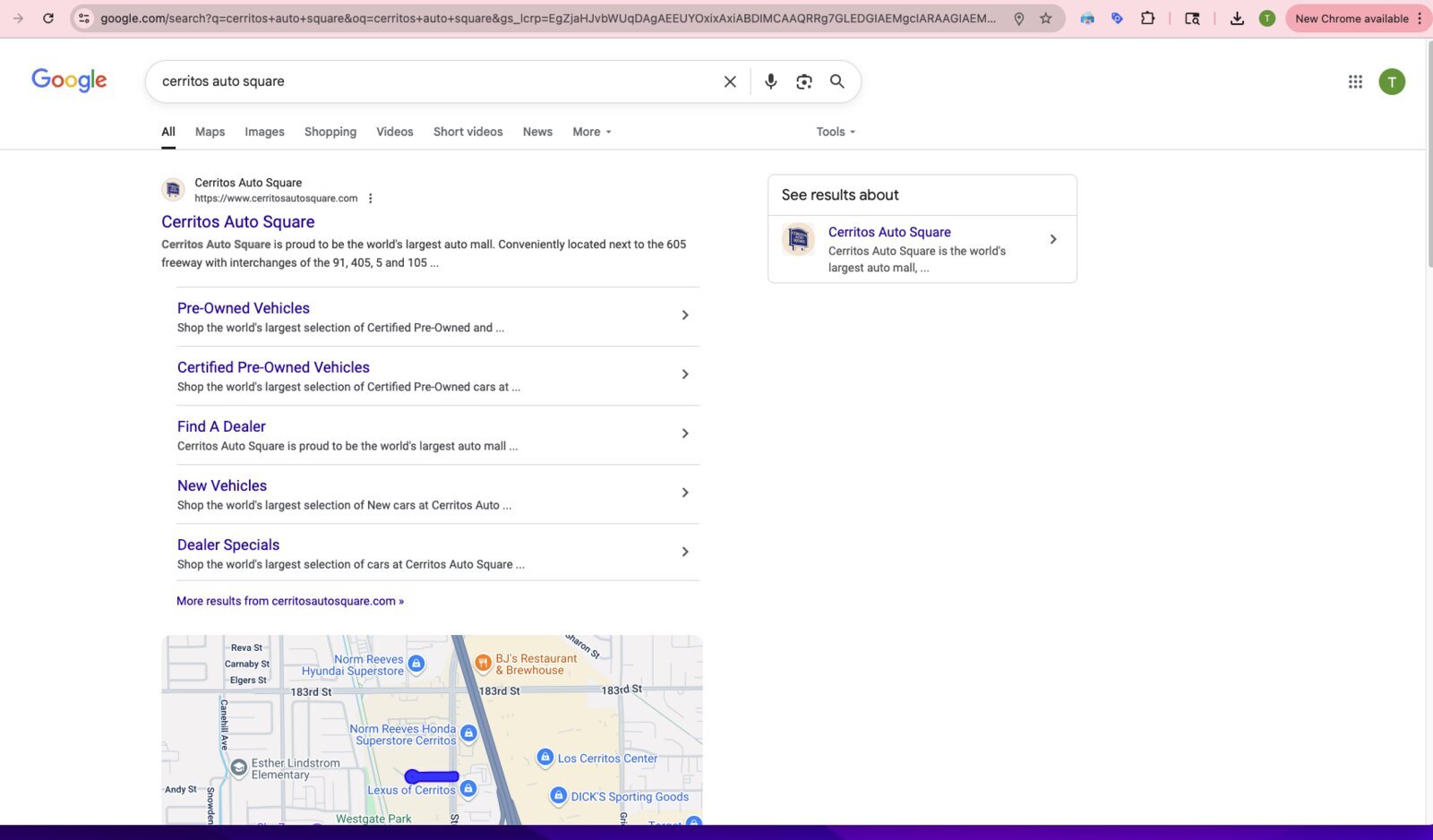Screen dimensions: 1433x840
Task: Open the More search filters dropdown
Action: [x=592, y=132]
